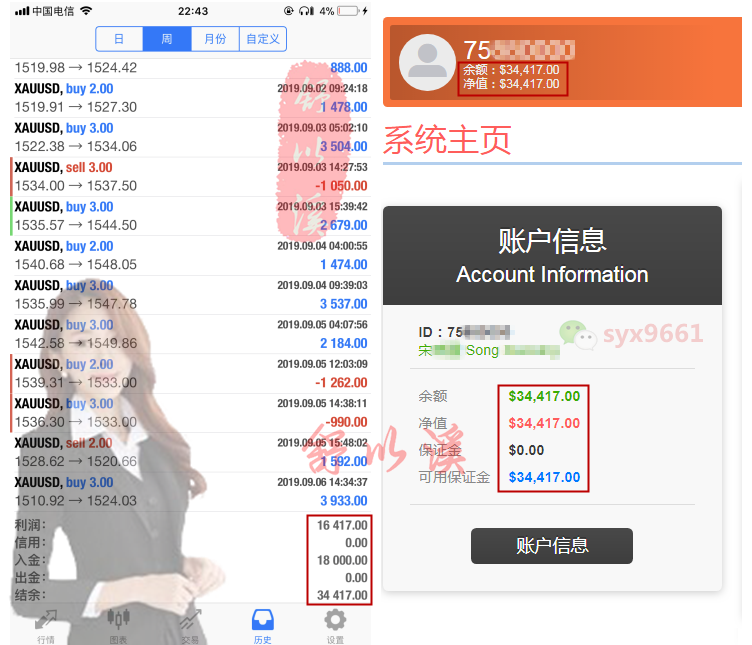Open the buy 3.00 trade at 2019.09.05 04:07:56
This screenshot has width=752, height=645.
(190, 334)
